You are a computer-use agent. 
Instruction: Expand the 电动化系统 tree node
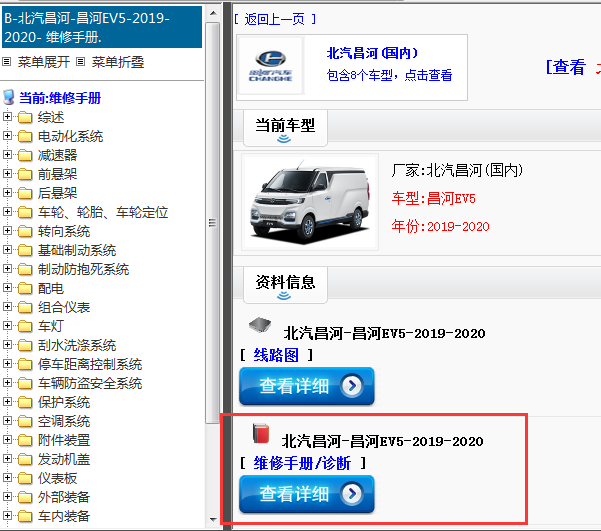(7, 135)
